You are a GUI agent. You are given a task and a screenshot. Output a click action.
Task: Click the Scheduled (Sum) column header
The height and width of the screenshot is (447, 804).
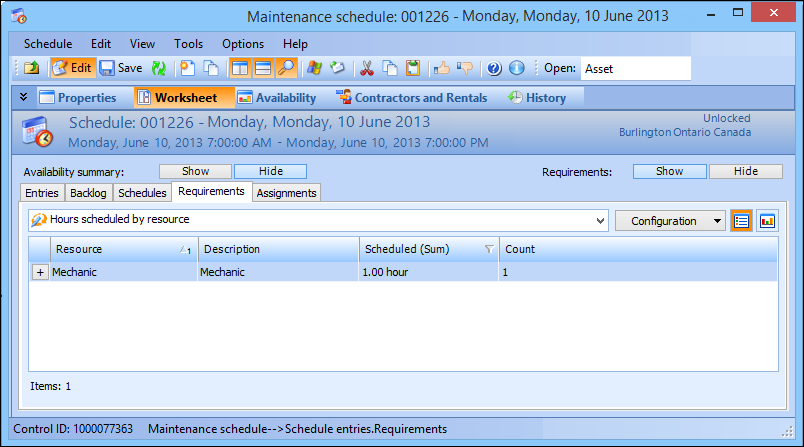tap(429, 249)
